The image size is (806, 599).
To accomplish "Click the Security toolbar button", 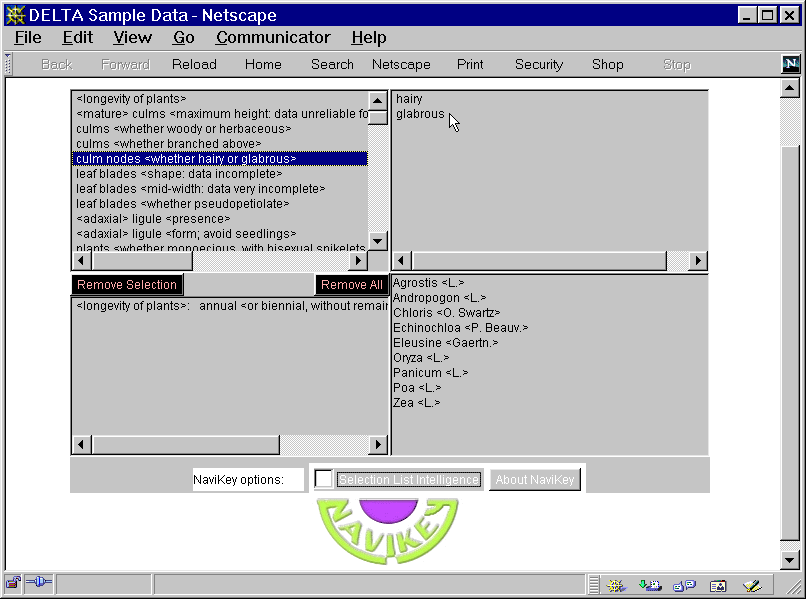I will [539, 64].
